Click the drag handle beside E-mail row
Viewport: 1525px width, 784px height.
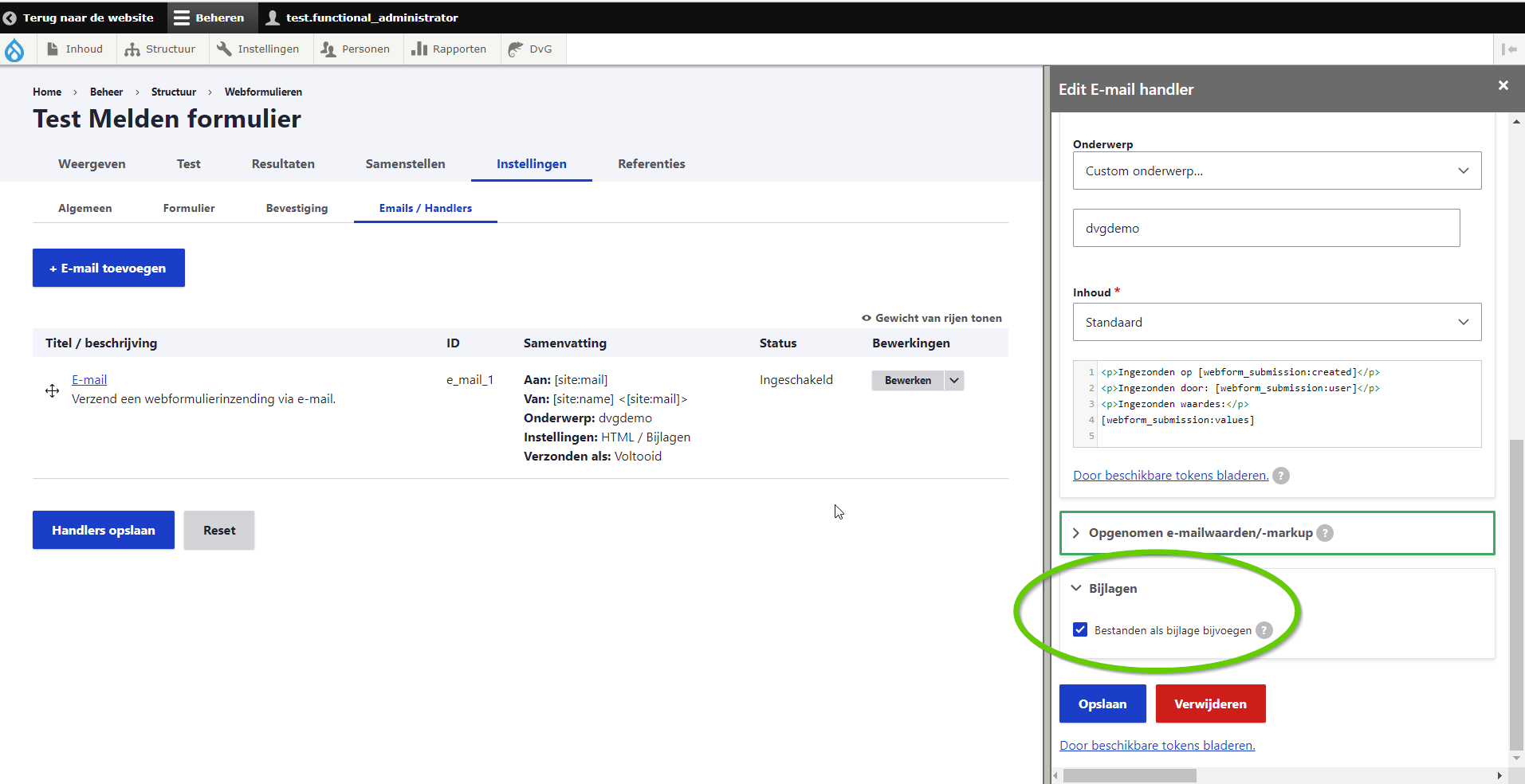click(x=52, y=390)
